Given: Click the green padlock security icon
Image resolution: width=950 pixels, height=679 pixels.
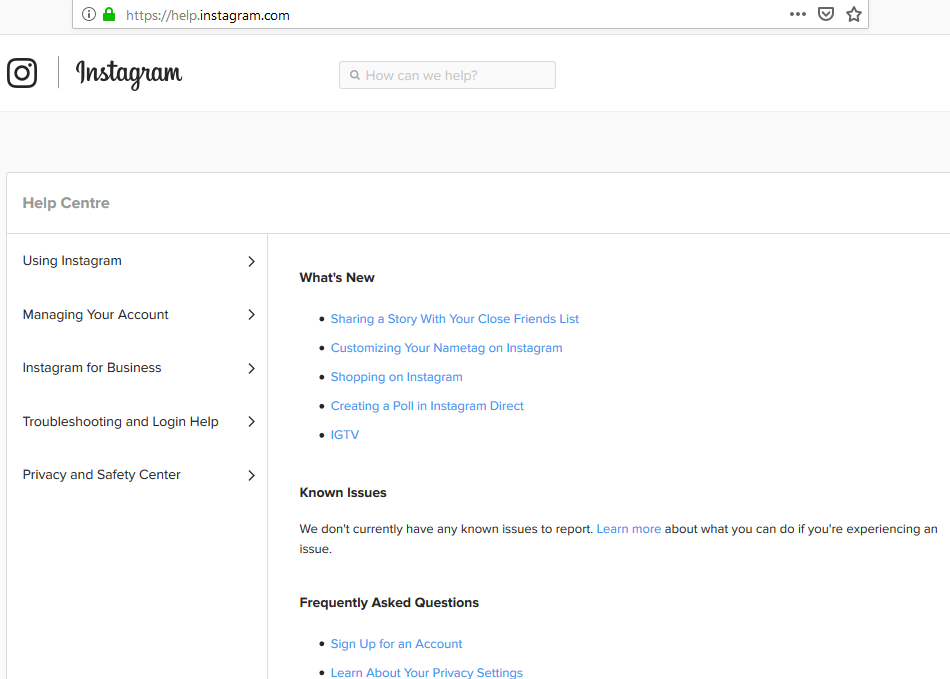Looking at the screenshot, I should tap(109, 15).
